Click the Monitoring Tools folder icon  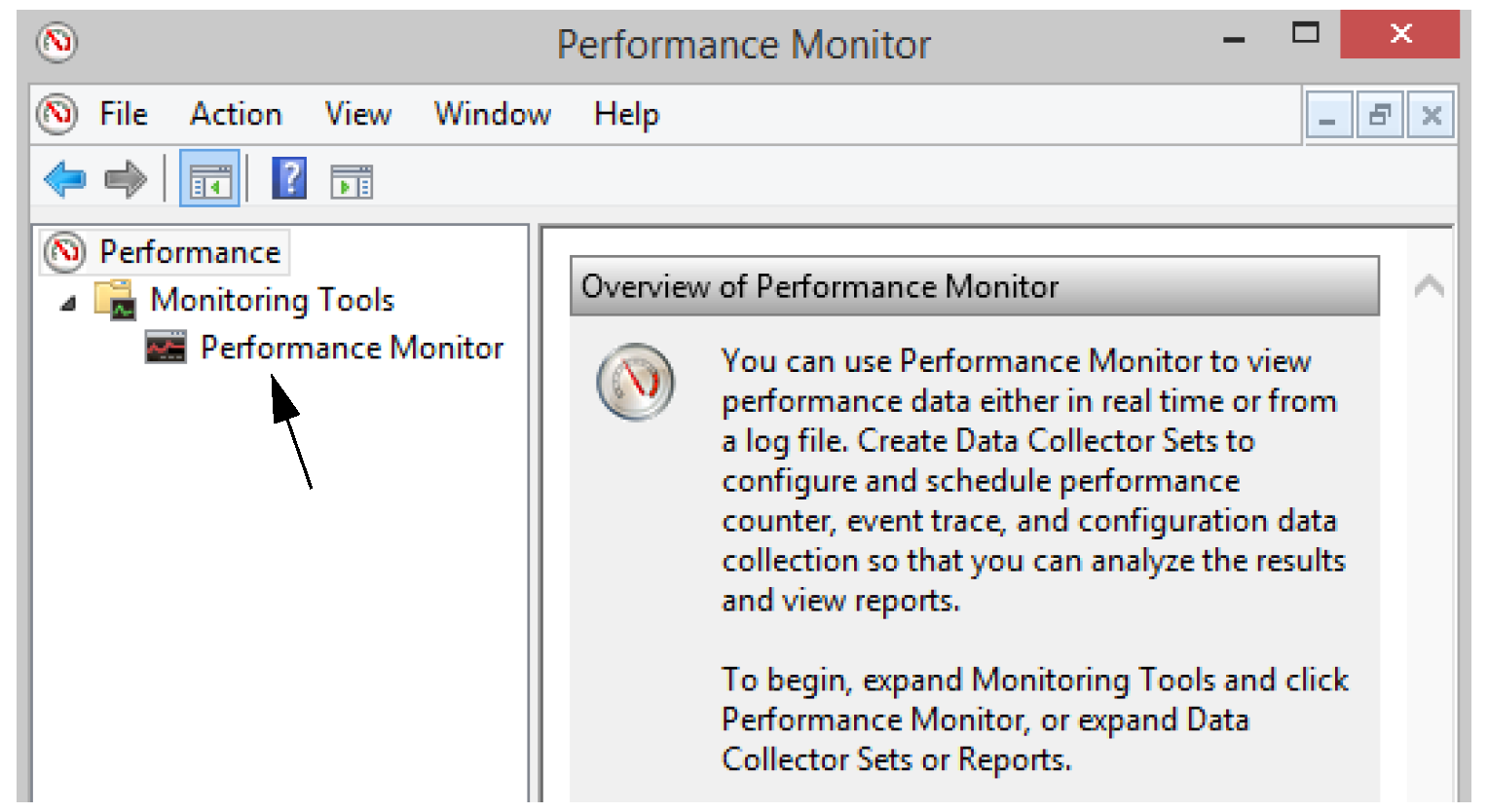click(x=116, y=300)
